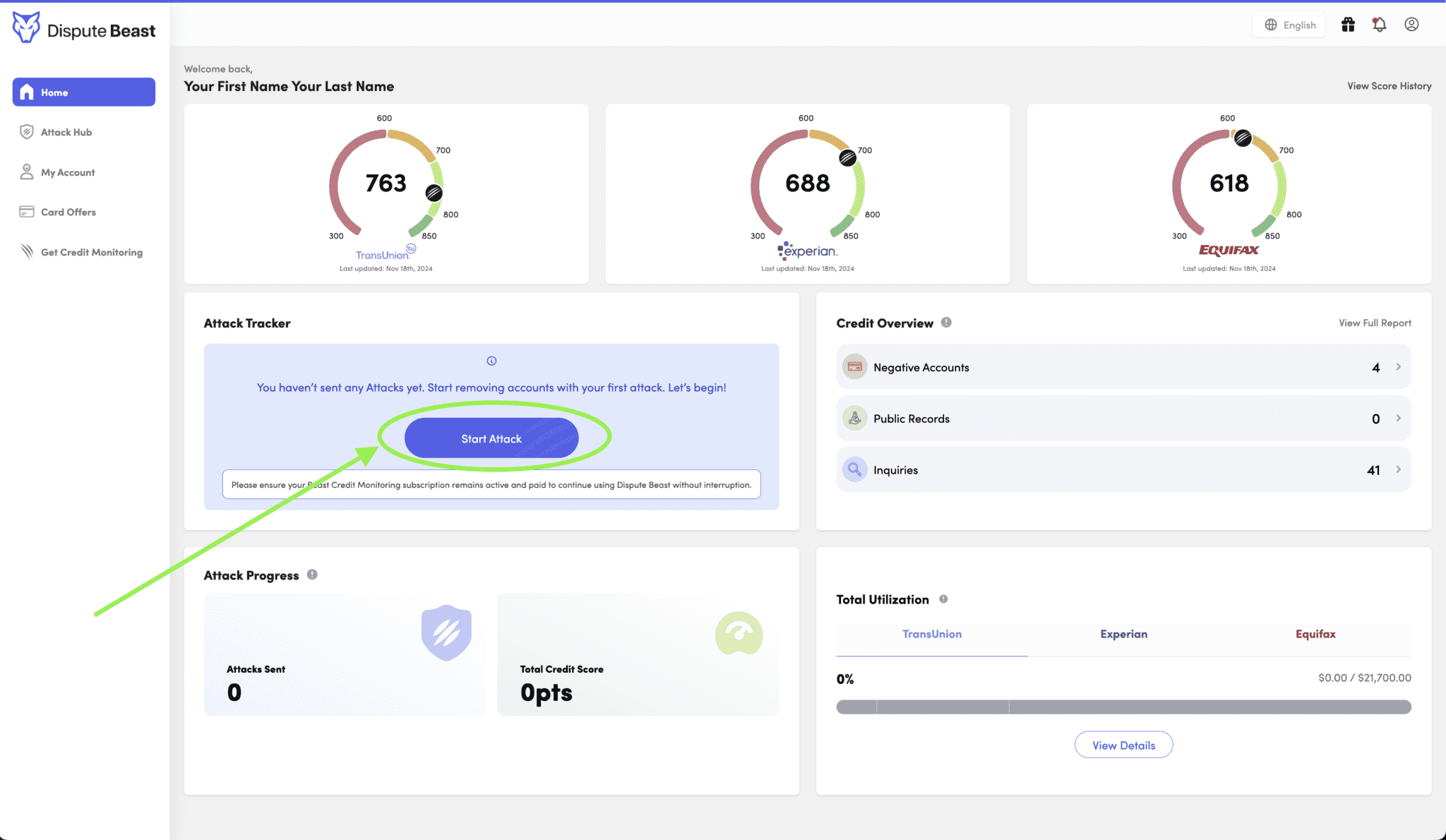Click the Attack Progress info icon
This screenshot has height=840, width=1446.
313,575
